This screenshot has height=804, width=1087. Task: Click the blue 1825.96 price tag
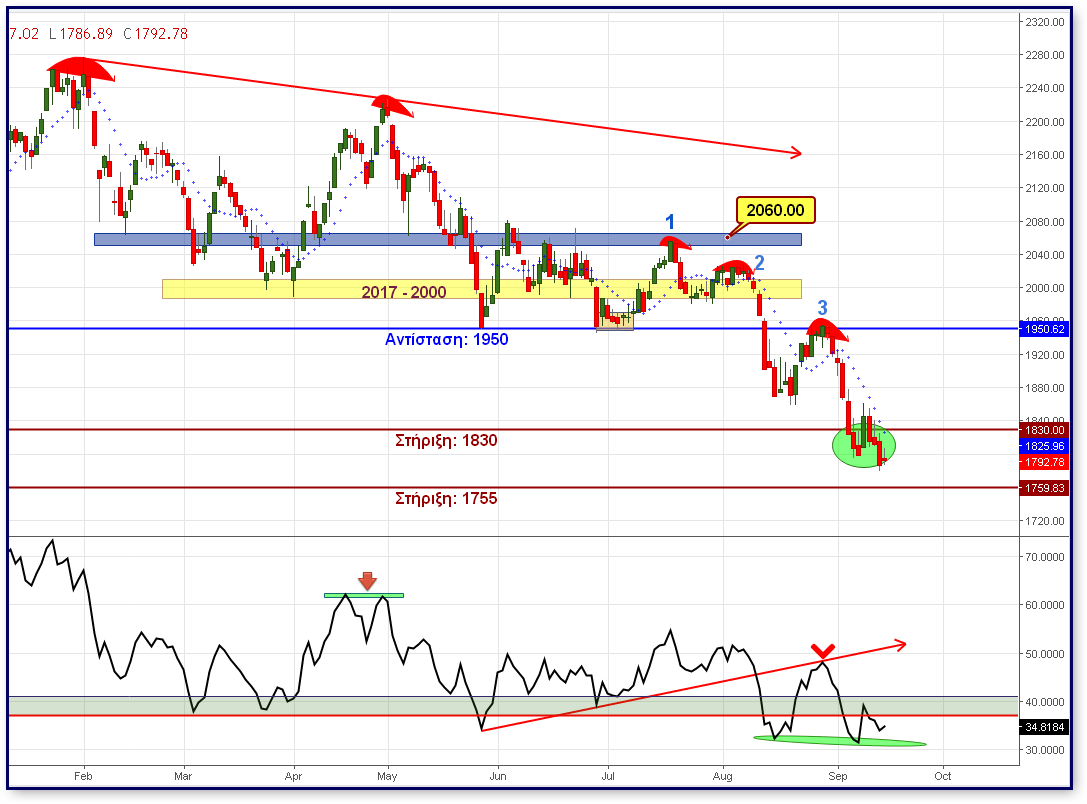click(x=1044, y=446)
